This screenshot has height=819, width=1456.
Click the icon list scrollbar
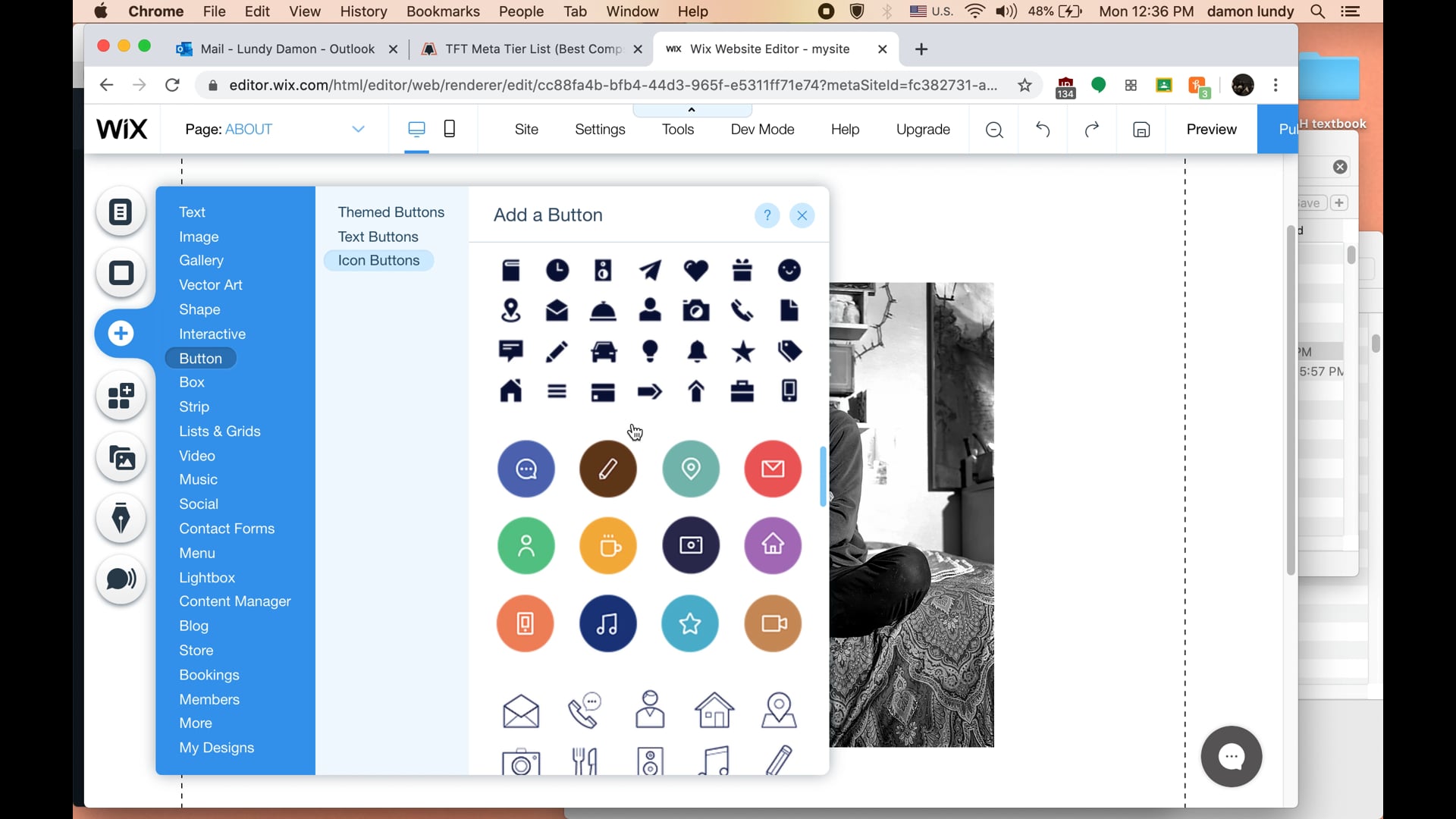pos(824,476)
